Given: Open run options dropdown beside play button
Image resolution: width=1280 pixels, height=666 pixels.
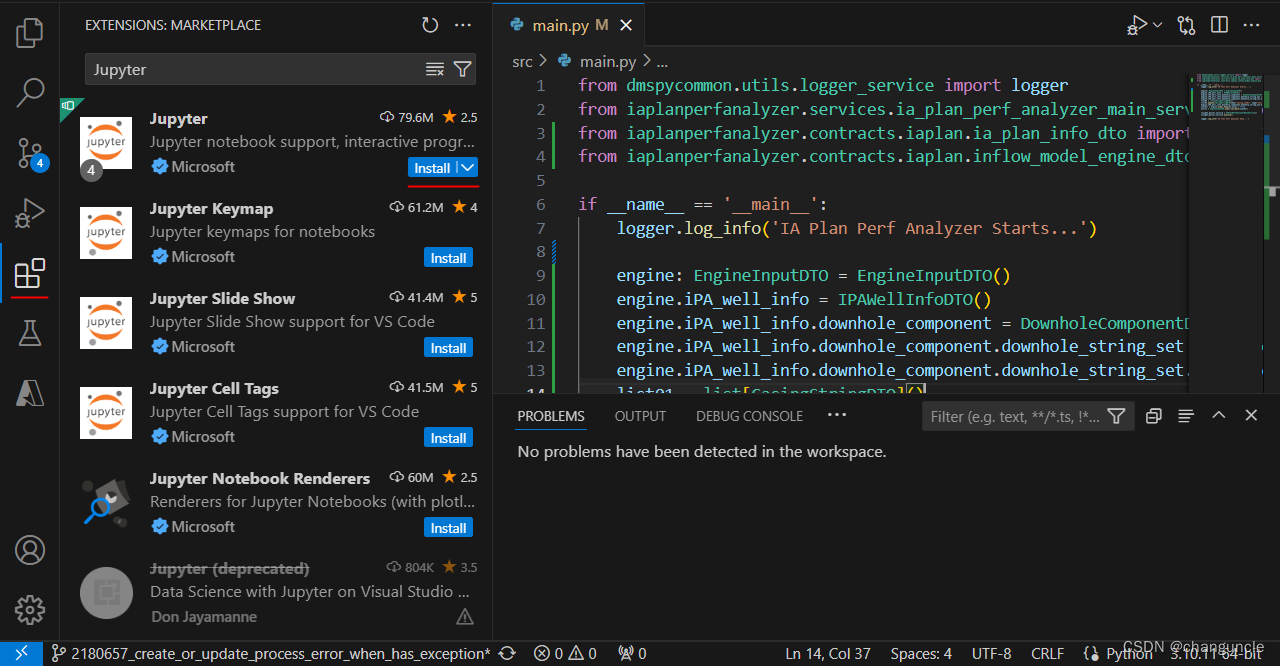Looking at the screenshot, I should pyautogui.click(x=1158, y=24).
